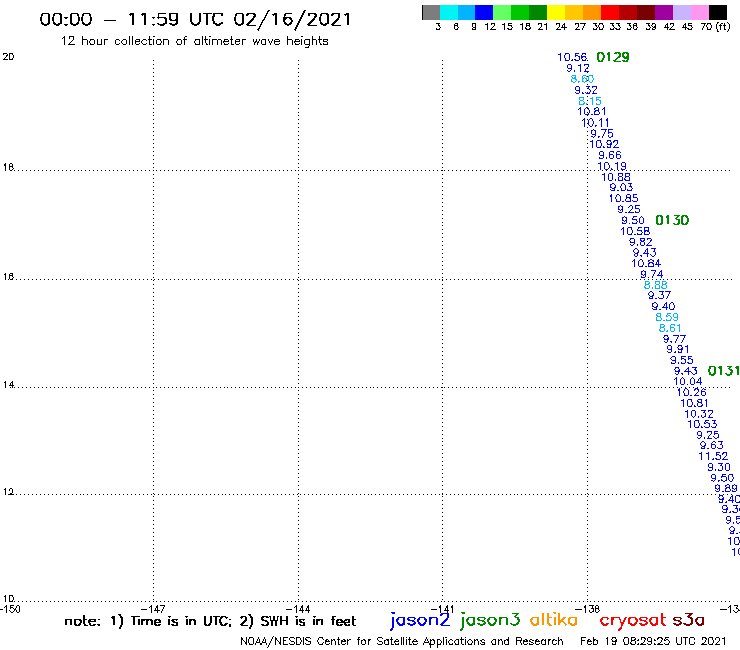The height and width of the screenshot is (650, 740).
Task: Click the NOAA/NESDIS Center credit line
Action: coord(402,642)
